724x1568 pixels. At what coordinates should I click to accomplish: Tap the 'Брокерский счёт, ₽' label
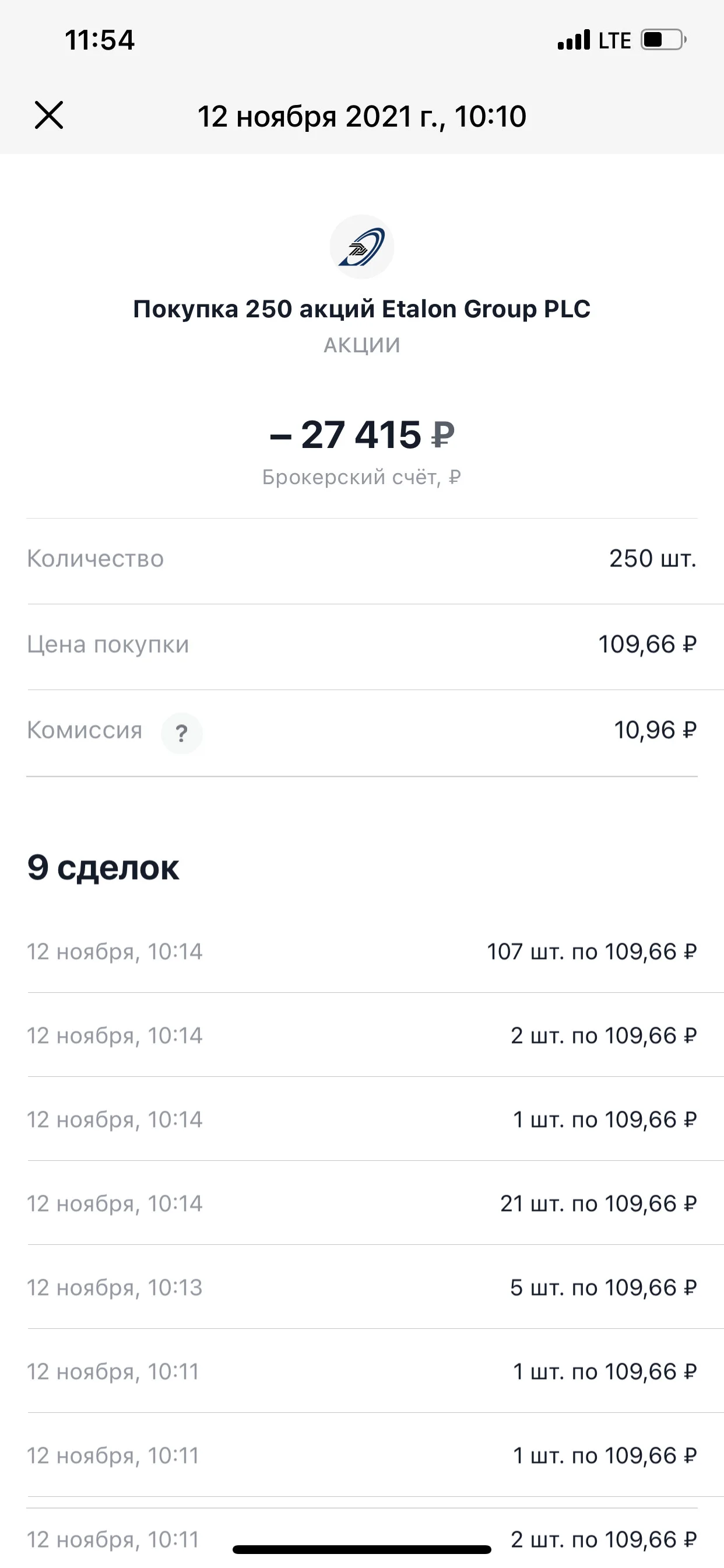pyautogui.click(x=362, y=477)
